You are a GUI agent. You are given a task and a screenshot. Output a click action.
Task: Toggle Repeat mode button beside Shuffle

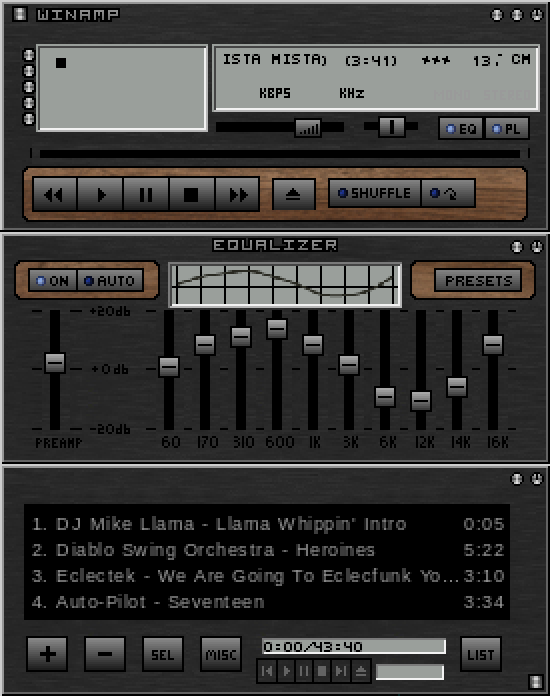[447, 193]
